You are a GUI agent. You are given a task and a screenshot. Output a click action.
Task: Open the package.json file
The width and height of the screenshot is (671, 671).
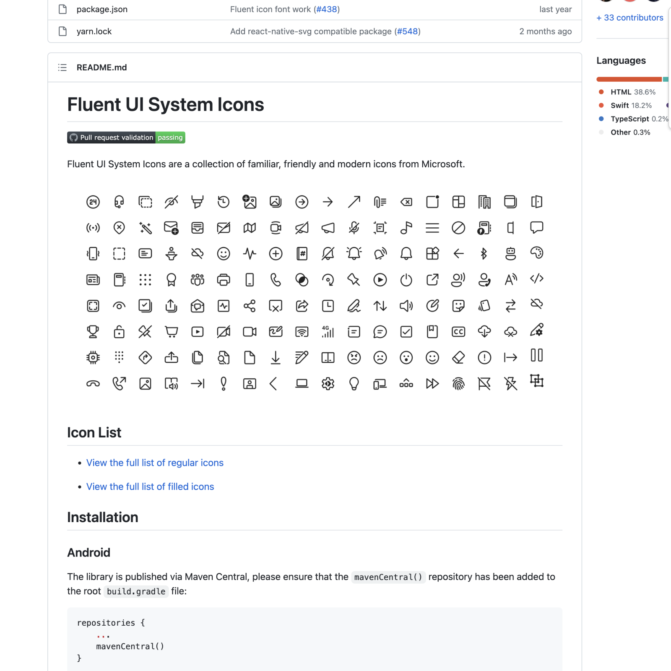pos(102,9)
